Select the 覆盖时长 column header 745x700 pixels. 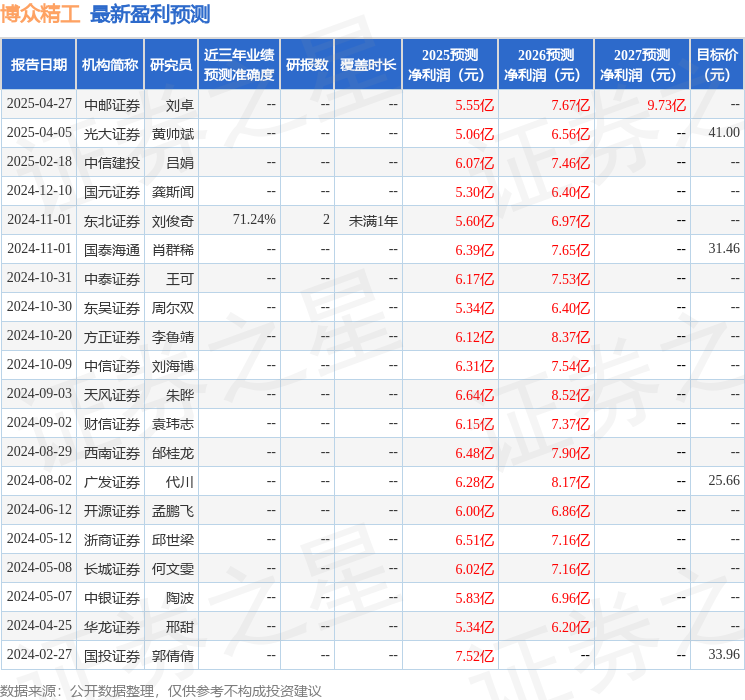click(x=368, y=65)
